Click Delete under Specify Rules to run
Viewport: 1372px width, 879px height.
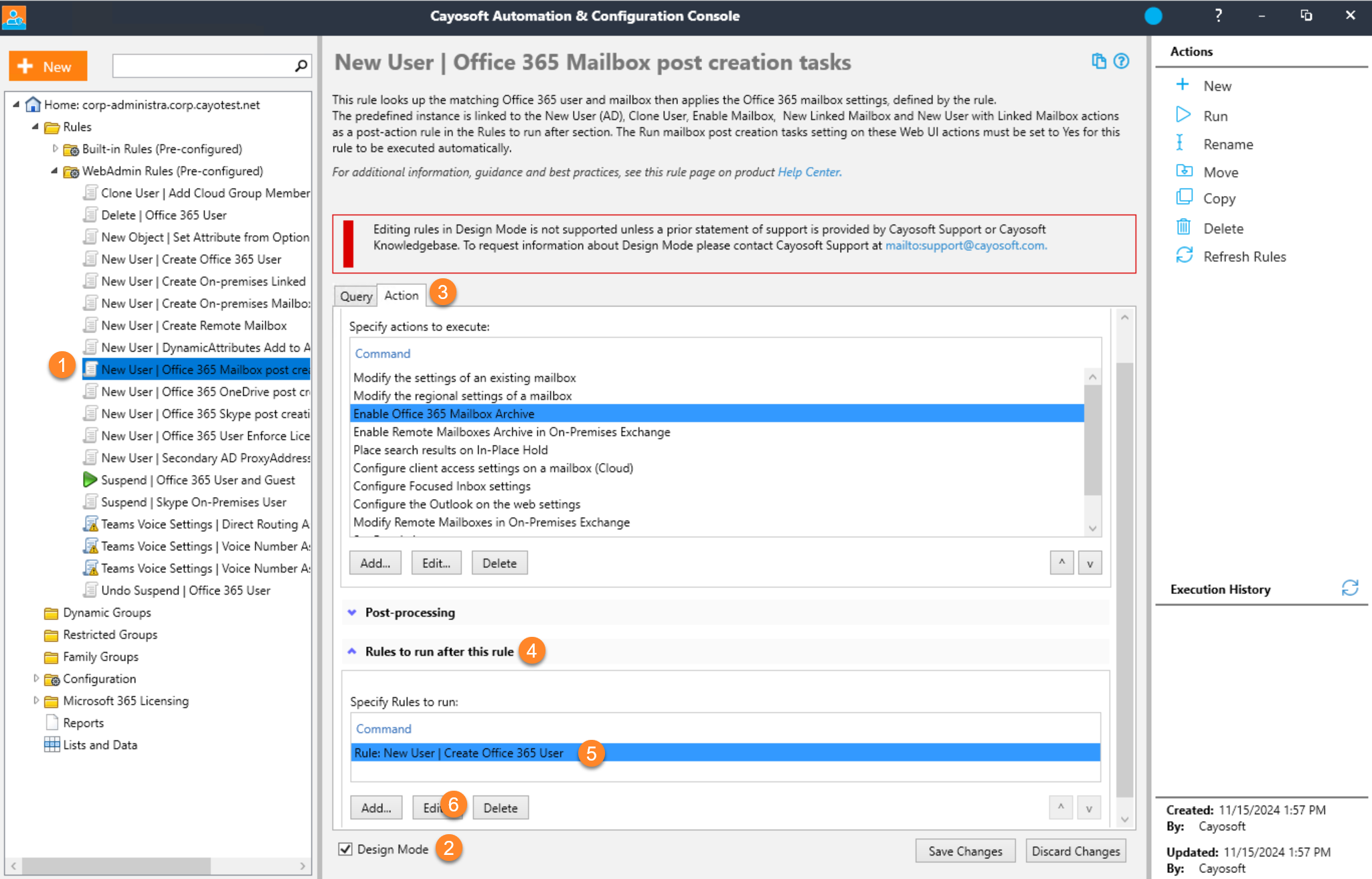(501, 808)
